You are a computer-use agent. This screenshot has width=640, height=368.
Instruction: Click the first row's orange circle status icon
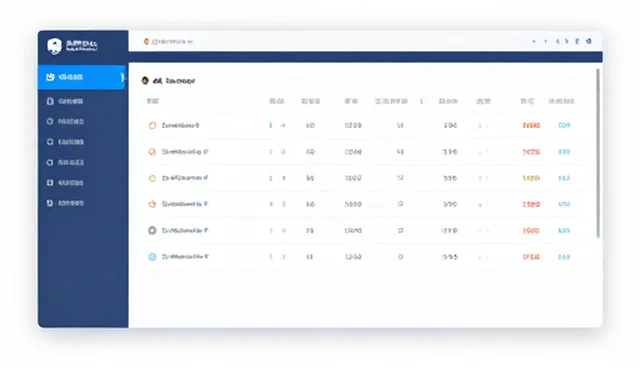pos(152,125)
